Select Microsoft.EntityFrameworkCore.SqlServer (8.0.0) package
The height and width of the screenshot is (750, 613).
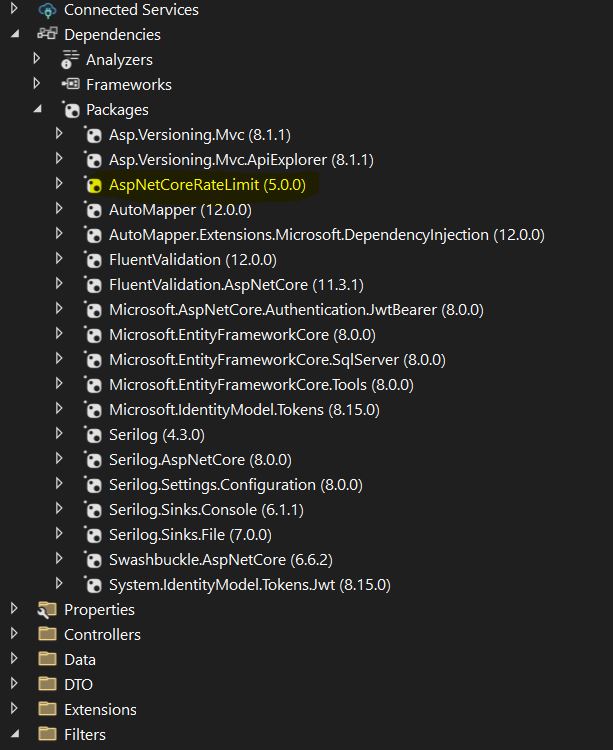(277, 360)
